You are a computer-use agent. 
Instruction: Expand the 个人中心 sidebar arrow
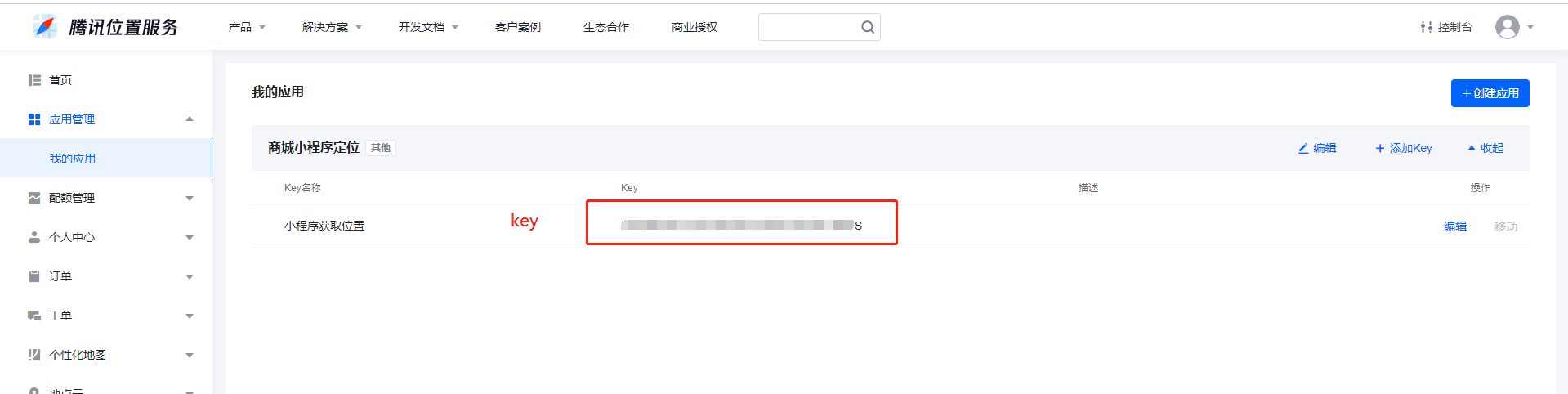(x=190, y=237)
